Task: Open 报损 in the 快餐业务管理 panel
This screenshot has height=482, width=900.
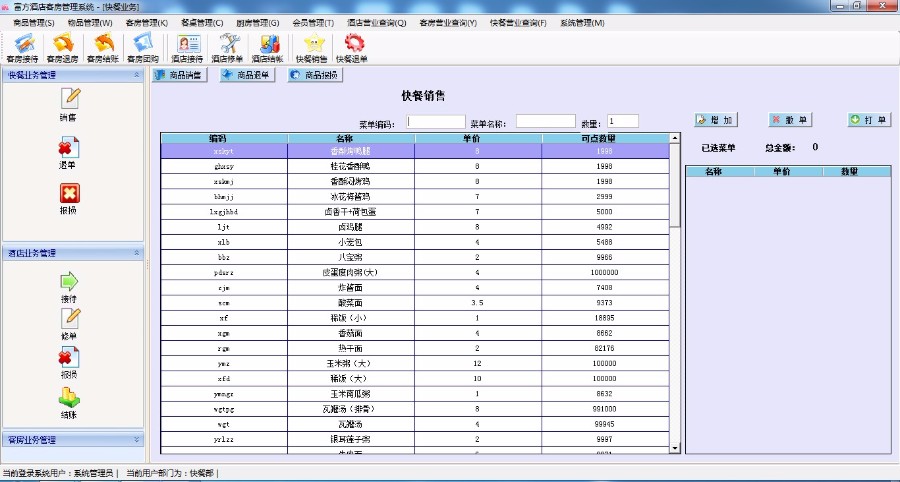Action: [68, 199]
